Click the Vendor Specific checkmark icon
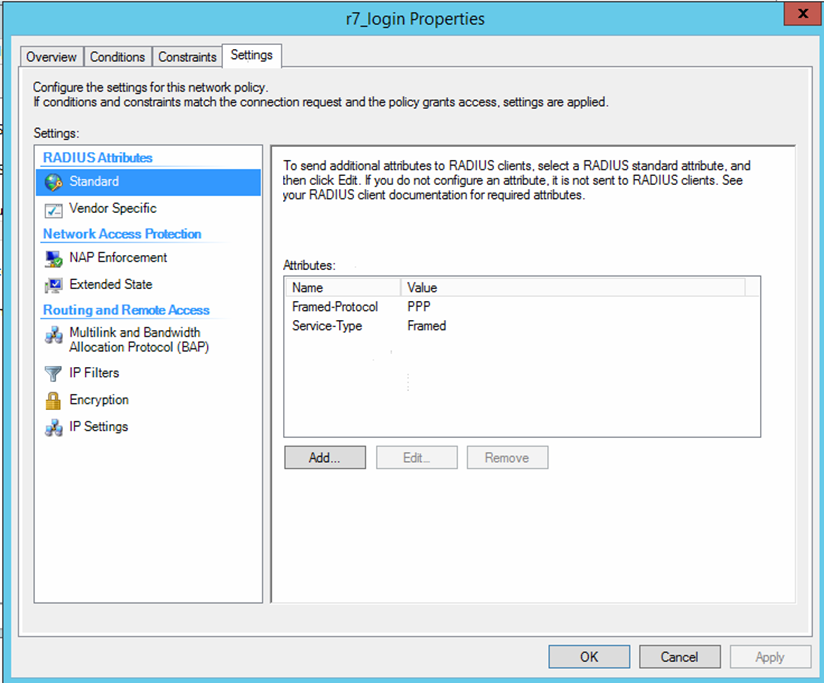The width and height of the screenshot is (824, 683). tap(53, 209)
